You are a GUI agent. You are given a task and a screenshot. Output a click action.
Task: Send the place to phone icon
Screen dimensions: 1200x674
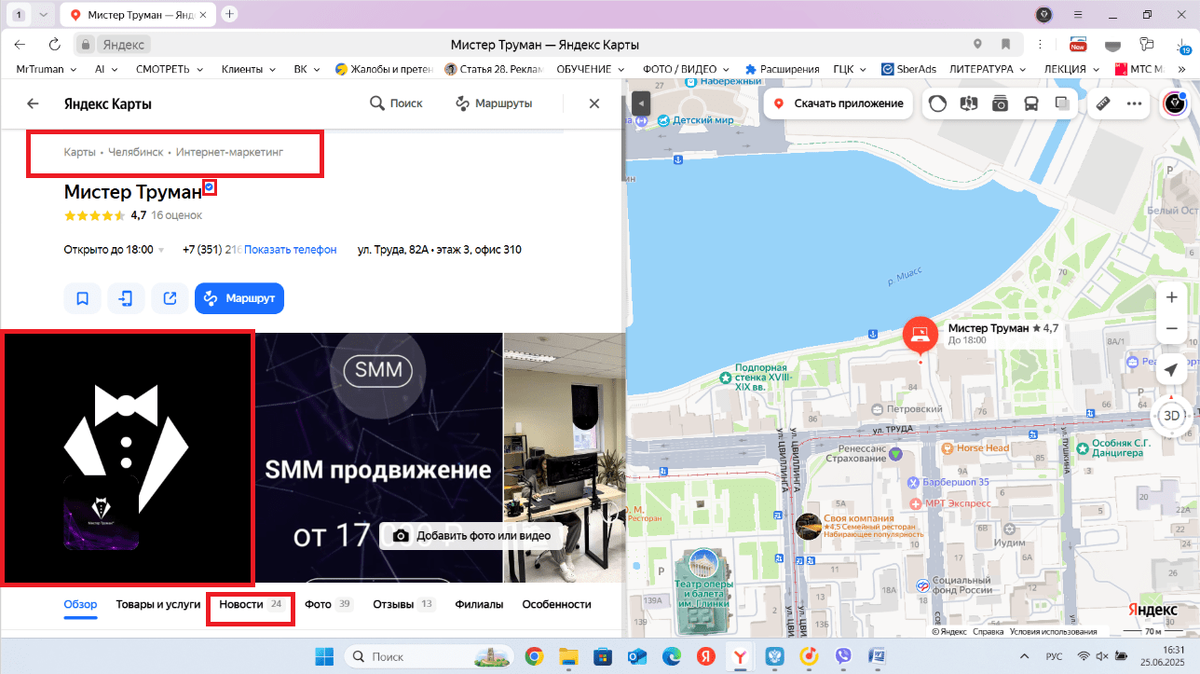tap(126, 298)
